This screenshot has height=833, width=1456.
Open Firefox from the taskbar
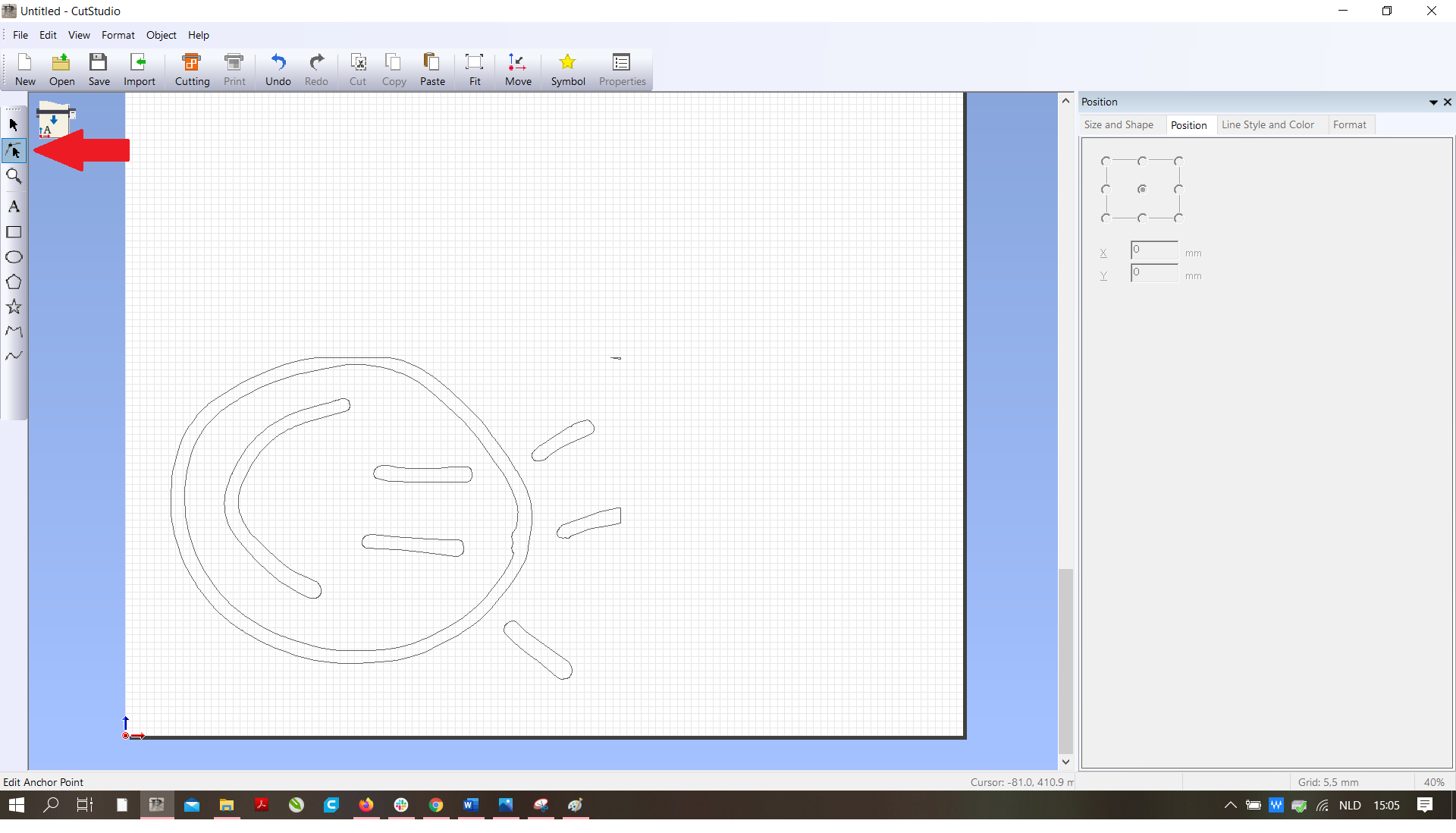coord(366,805)
